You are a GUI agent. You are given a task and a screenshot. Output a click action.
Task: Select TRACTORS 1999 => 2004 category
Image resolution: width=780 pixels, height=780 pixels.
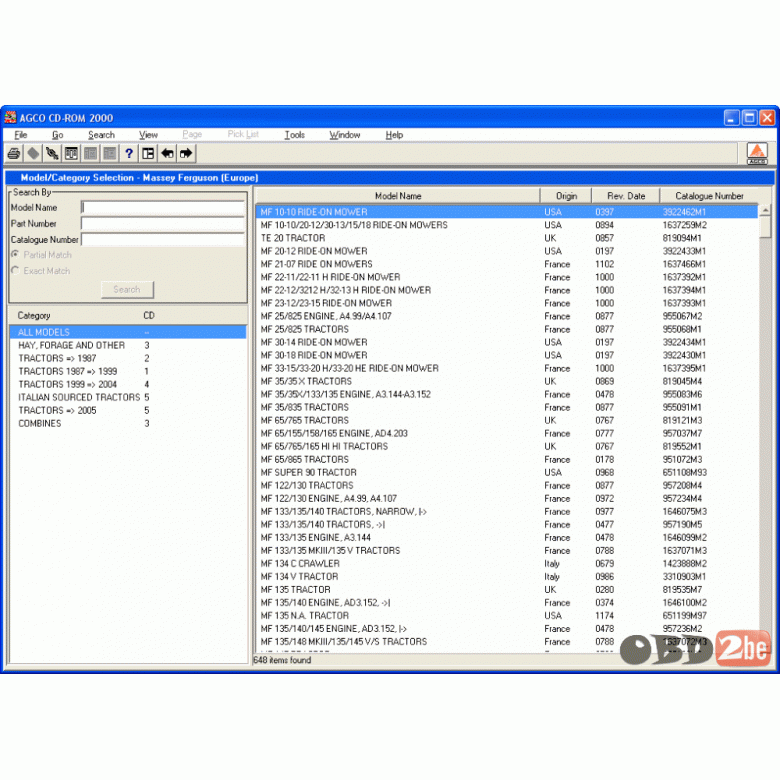[x=128, y=384]
